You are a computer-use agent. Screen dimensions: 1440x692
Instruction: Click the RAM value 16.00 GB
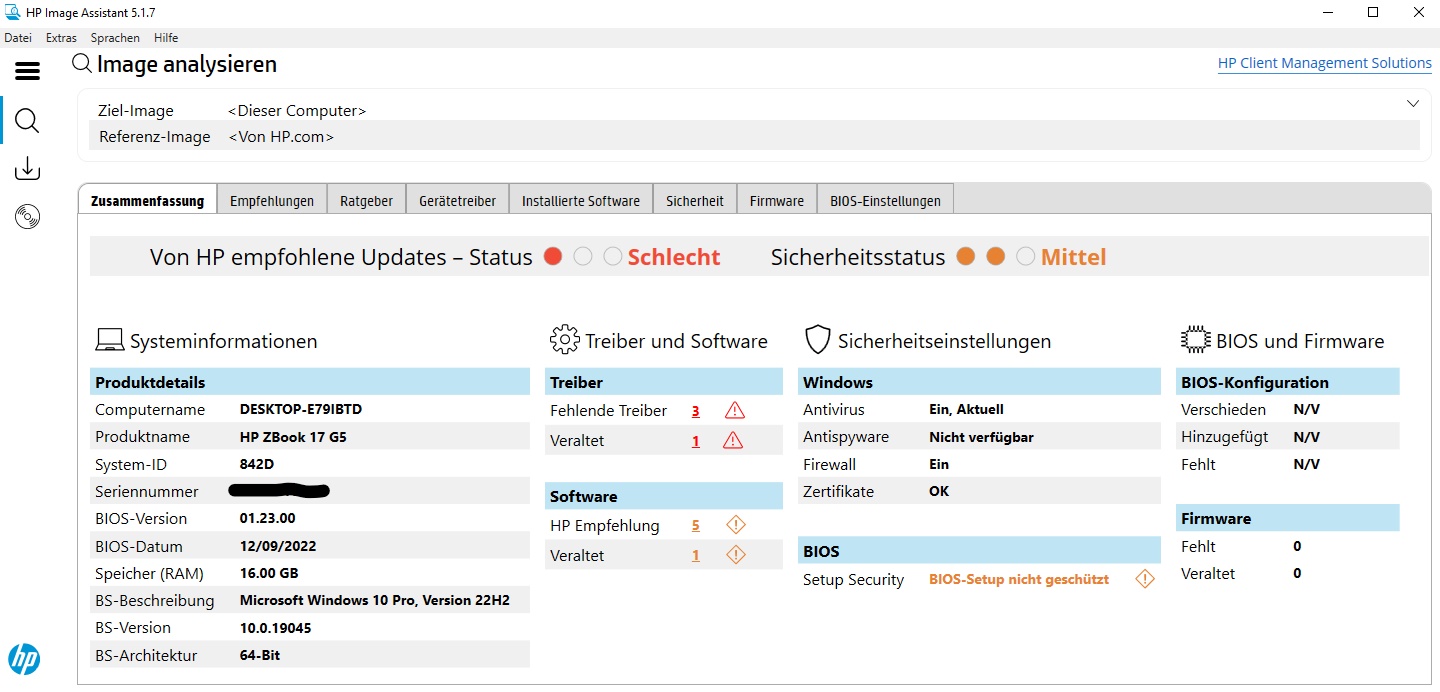click(269, 573)
